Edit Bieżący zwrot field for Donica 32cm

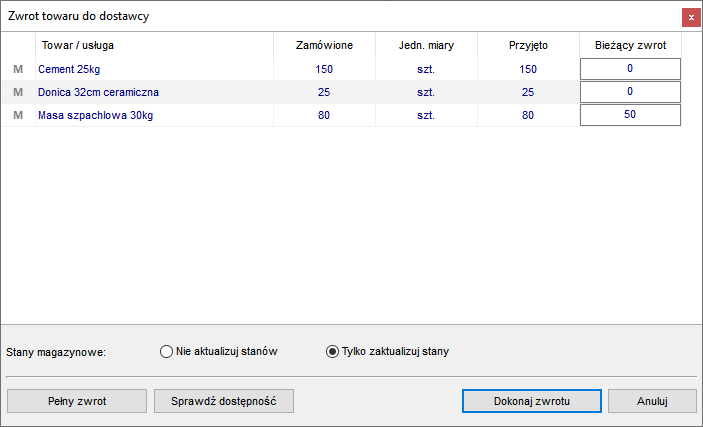(630, 92)
